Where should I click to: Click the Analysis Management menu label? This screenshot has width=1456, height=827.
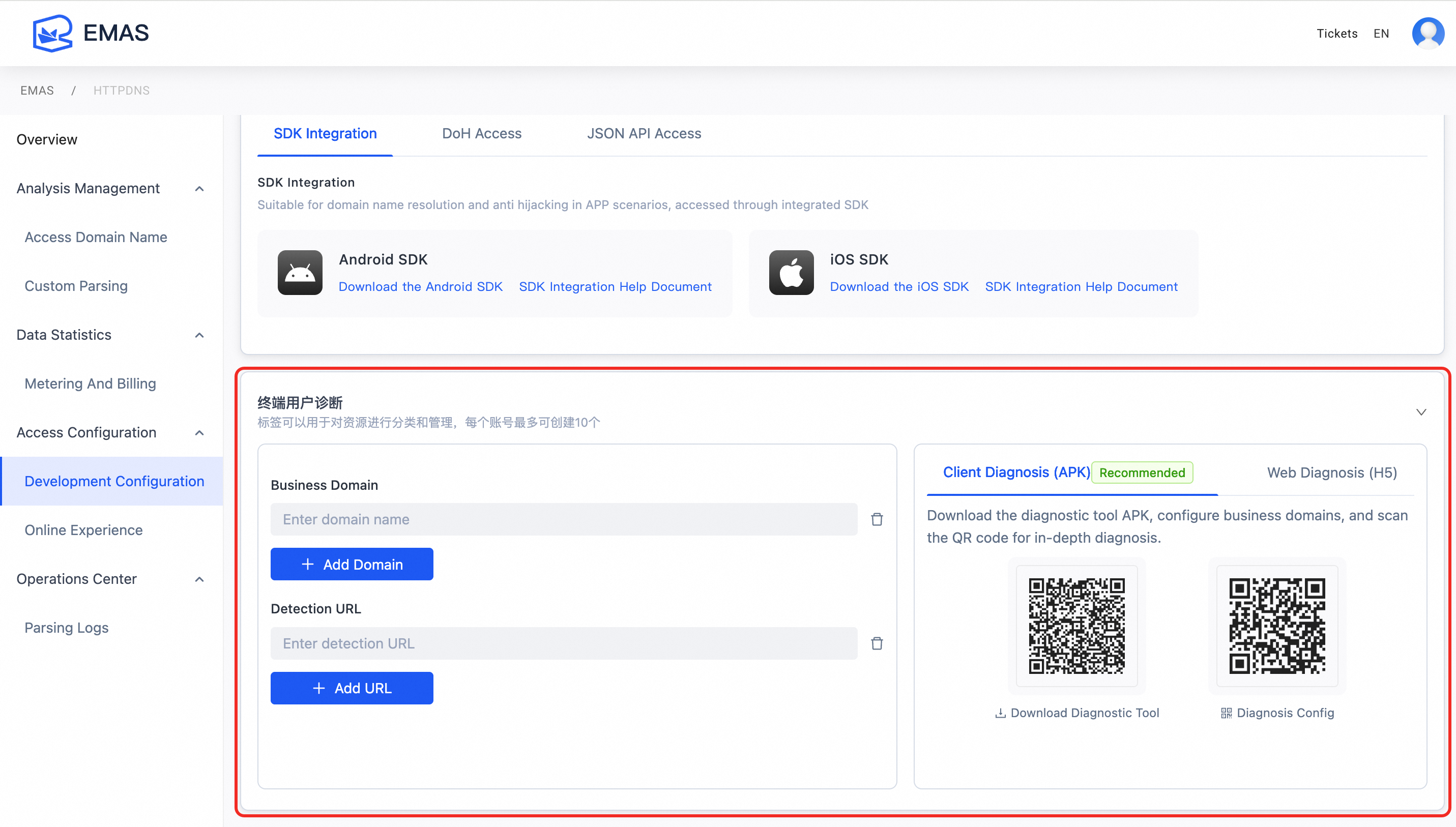point(88,189)
